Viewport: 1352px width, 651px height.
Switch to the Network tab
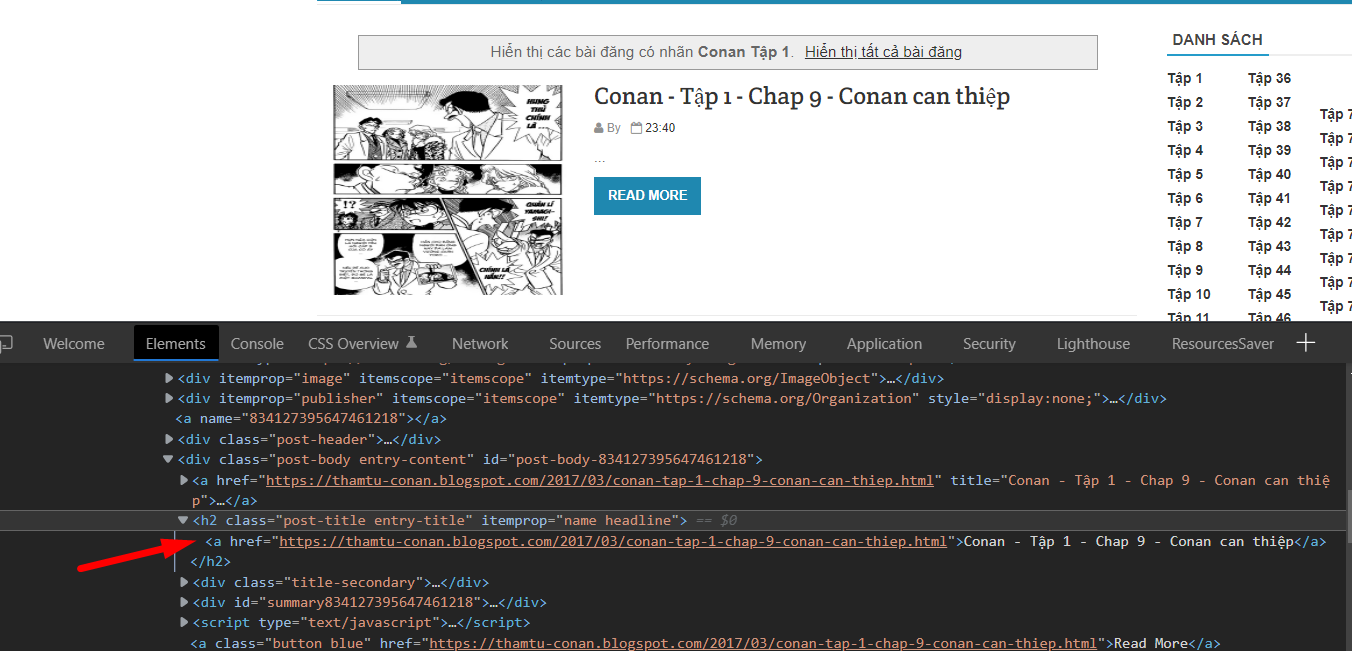[x=480, y=343]
